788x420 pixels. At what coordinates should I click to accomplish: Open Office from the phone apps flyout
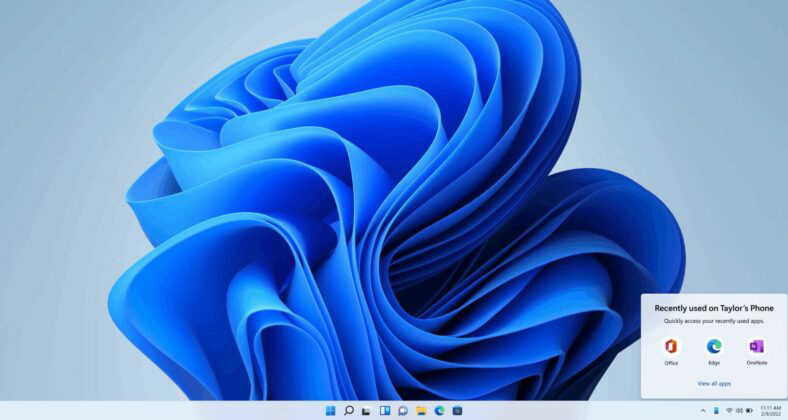point(671,348)
